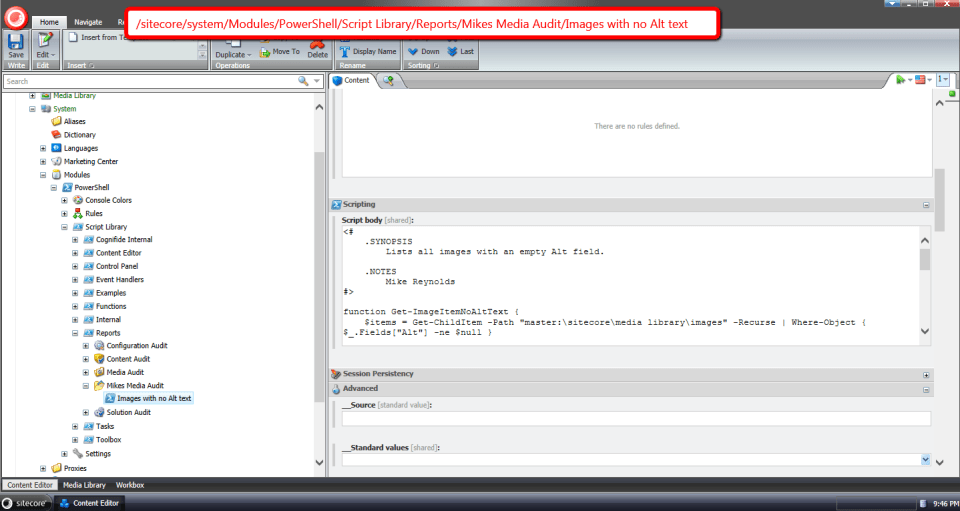Collapse the Reports tree node
The width and height of the screenshot is (960, 511).
coord(75,333)
